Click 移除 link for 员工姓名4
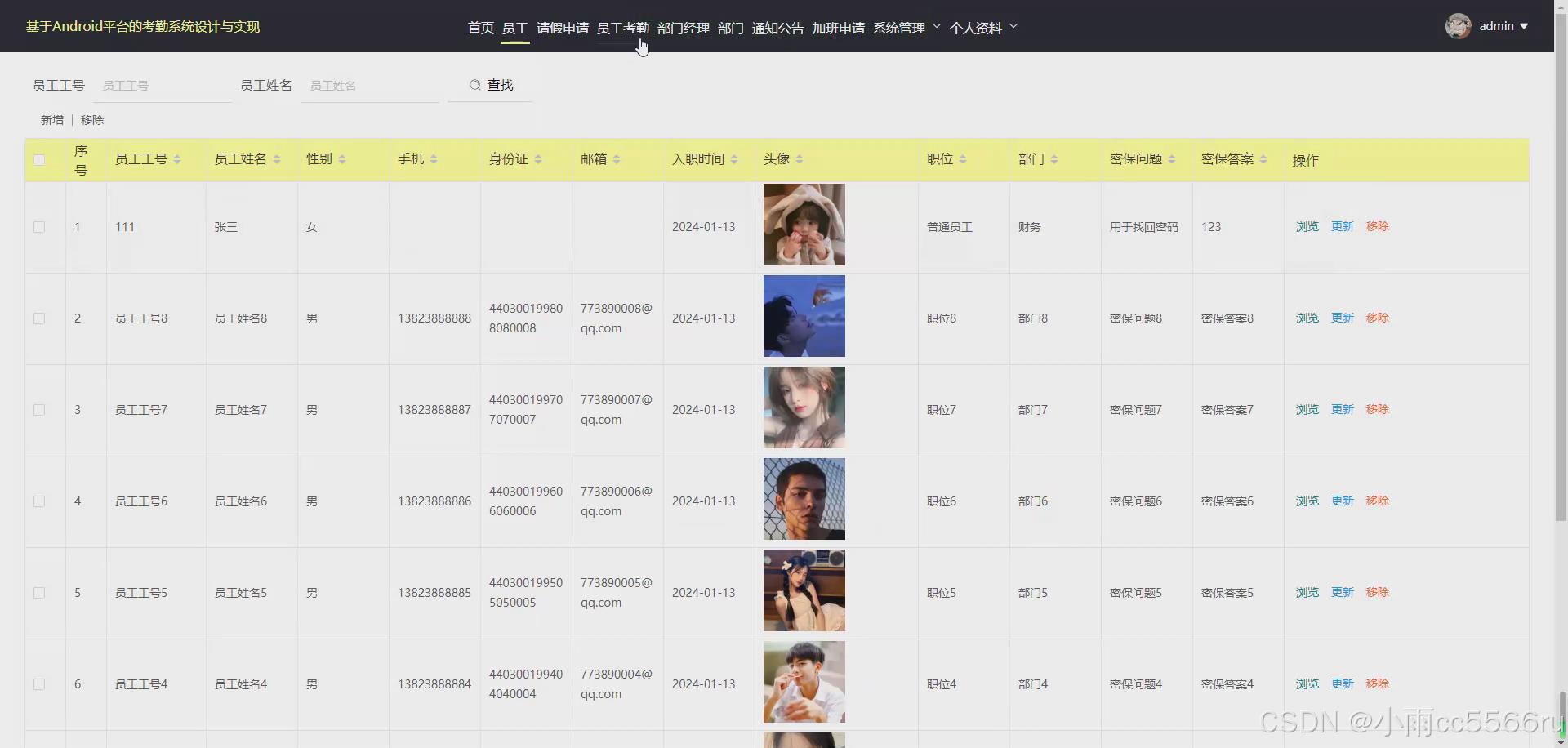1568x748 pixels. tap(1378, 684)
